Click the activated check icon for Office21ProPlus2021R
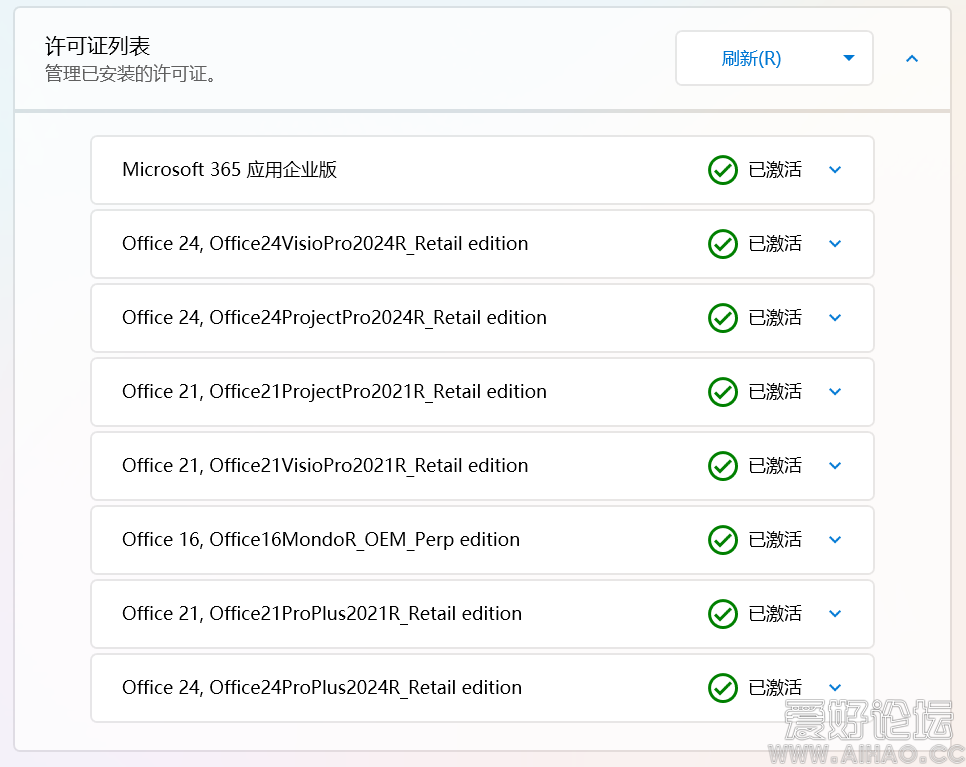 pyautogui.click(x=723, y=614)
